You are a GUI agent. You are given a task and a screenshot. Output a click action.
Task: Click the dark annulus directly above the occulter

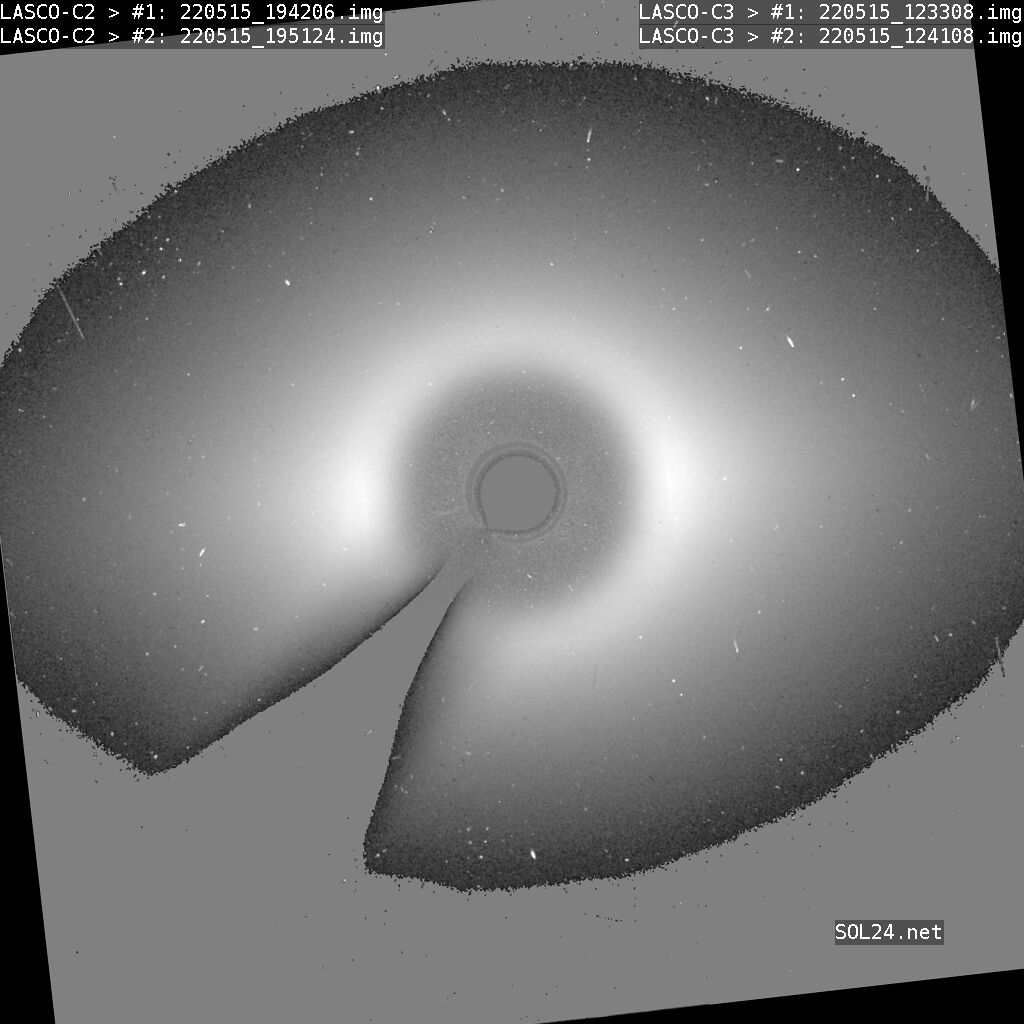point(517,405)
